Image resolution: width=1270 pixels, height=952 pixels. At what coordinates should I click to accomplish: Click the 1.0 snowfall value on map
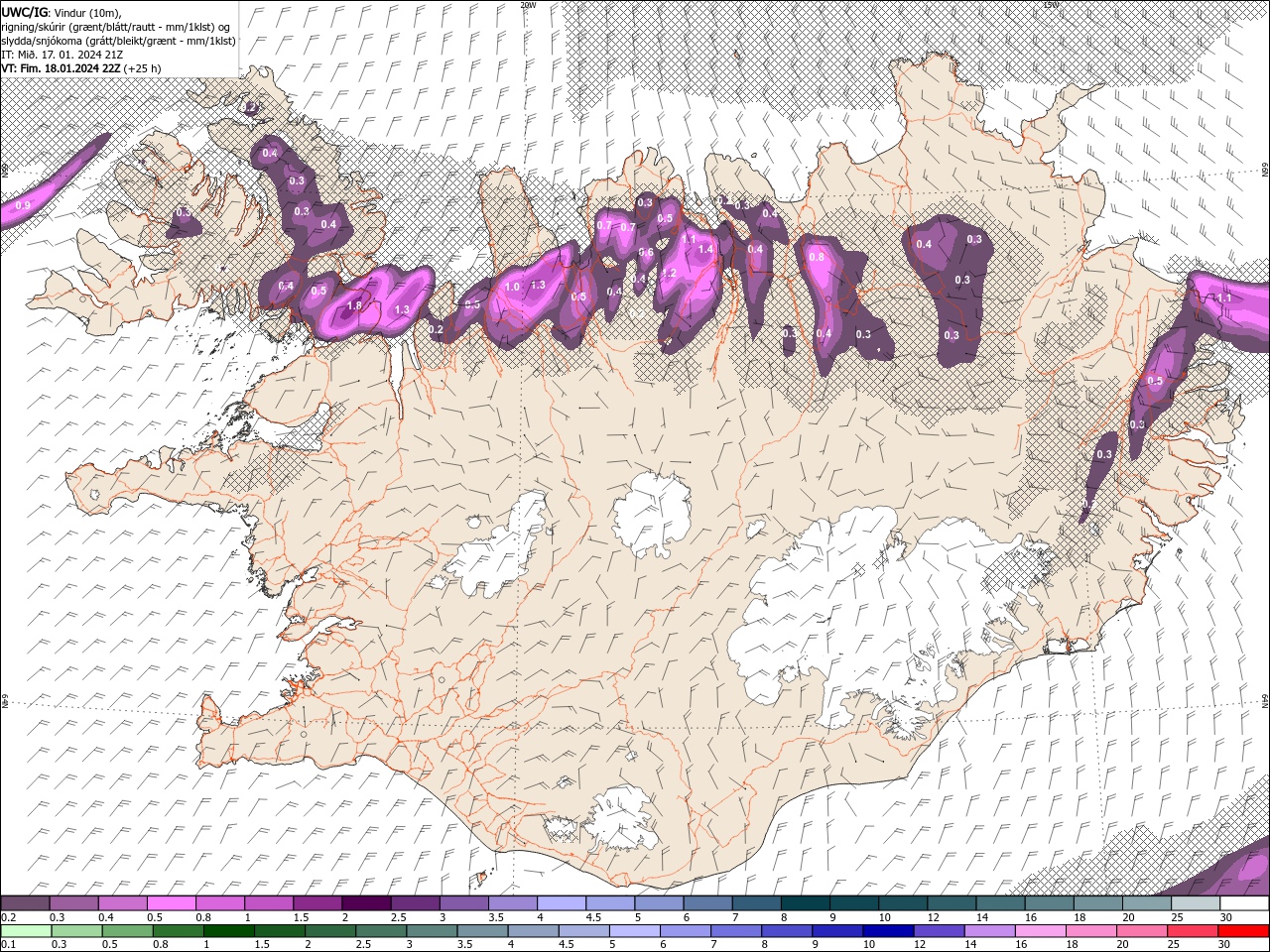click(512, 287)
